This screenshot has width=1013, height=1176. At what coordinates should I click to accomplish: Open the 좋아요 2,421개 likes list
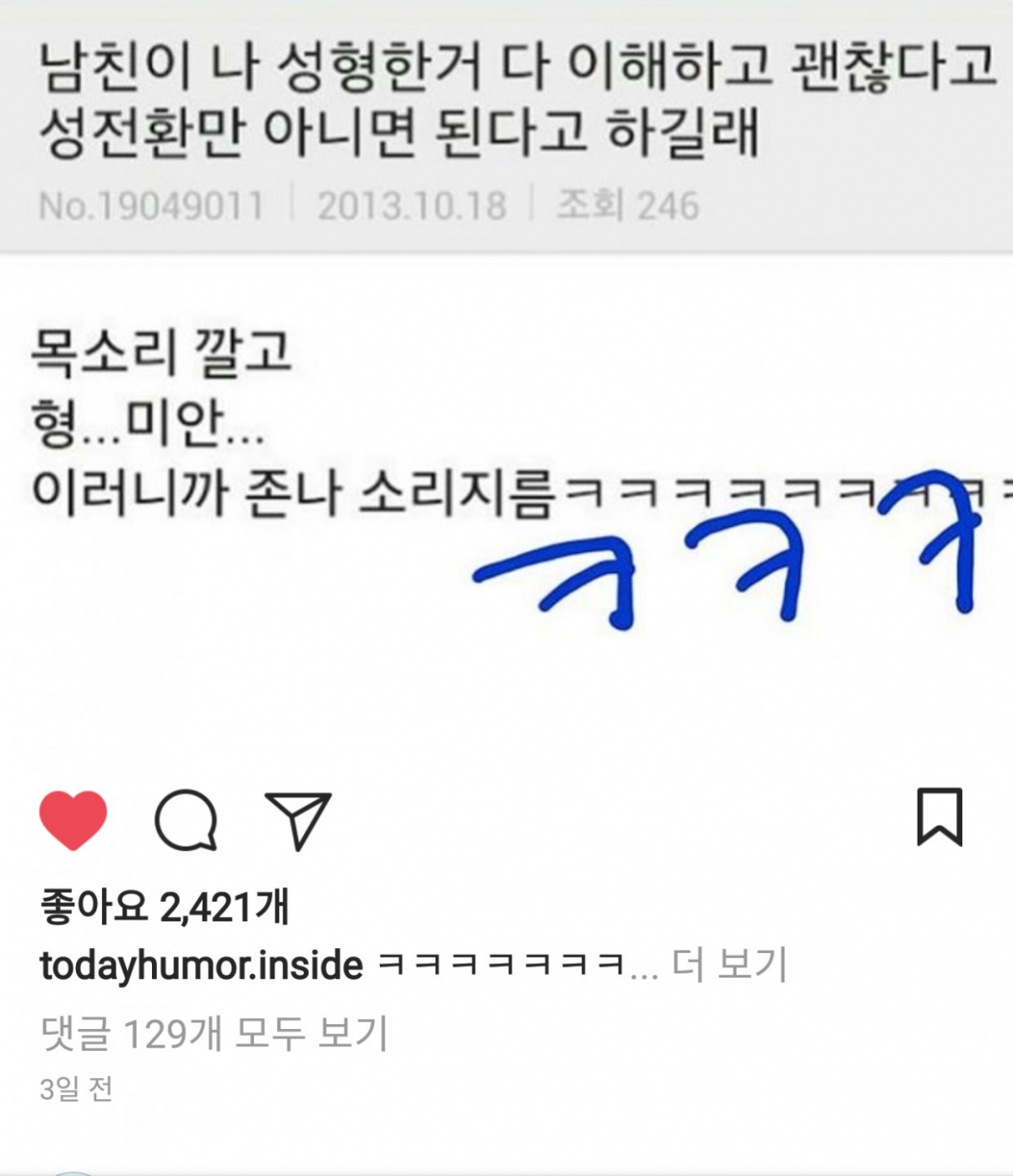(x=165, y=907)
